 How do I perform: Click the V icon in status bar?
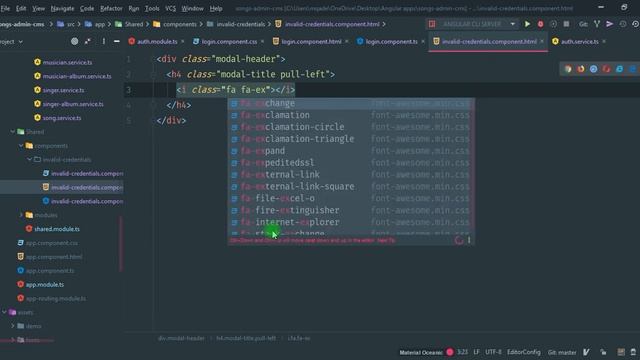586,352
